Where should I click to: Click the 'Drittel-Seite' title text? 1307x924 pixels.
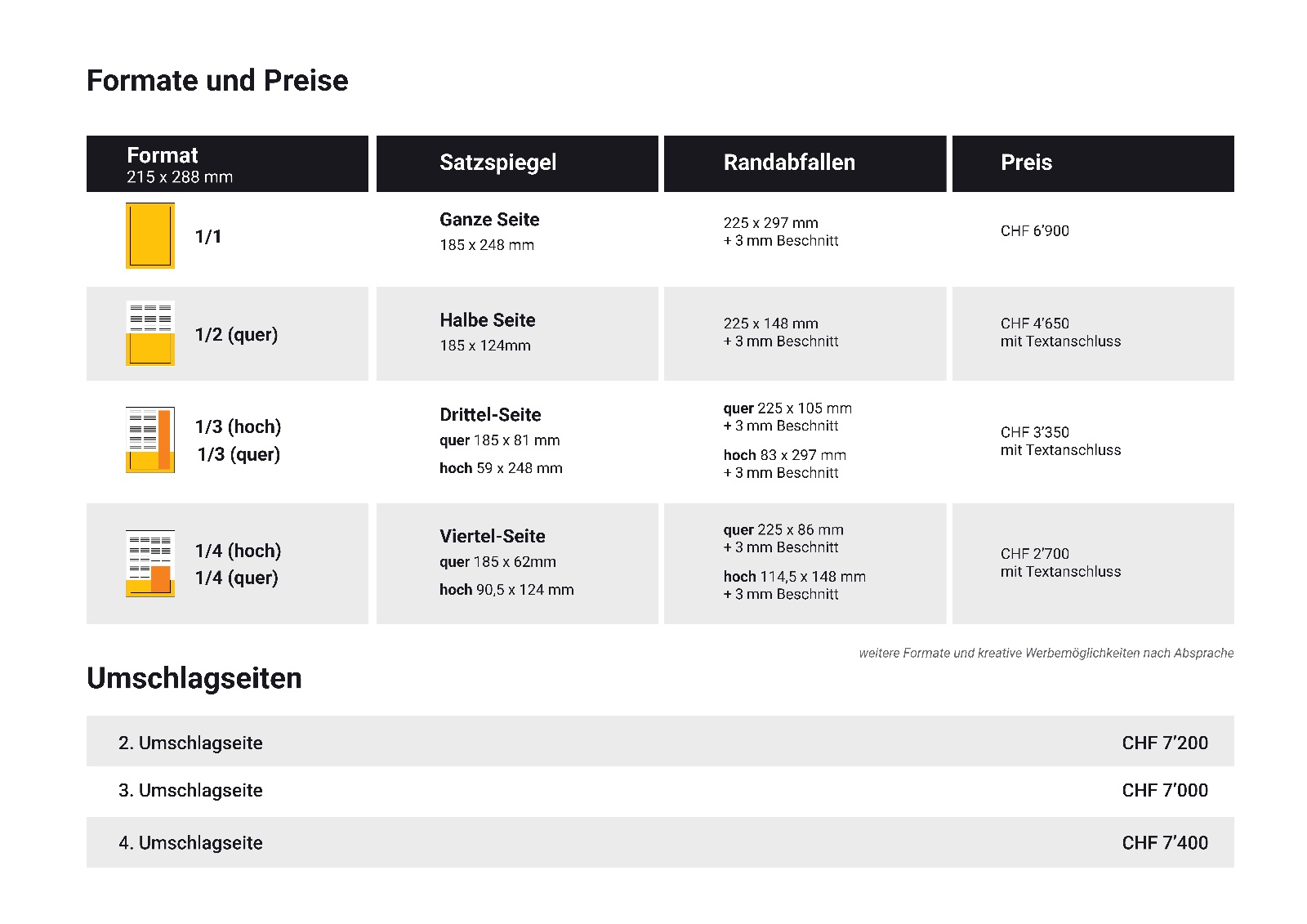pos(490,415)
